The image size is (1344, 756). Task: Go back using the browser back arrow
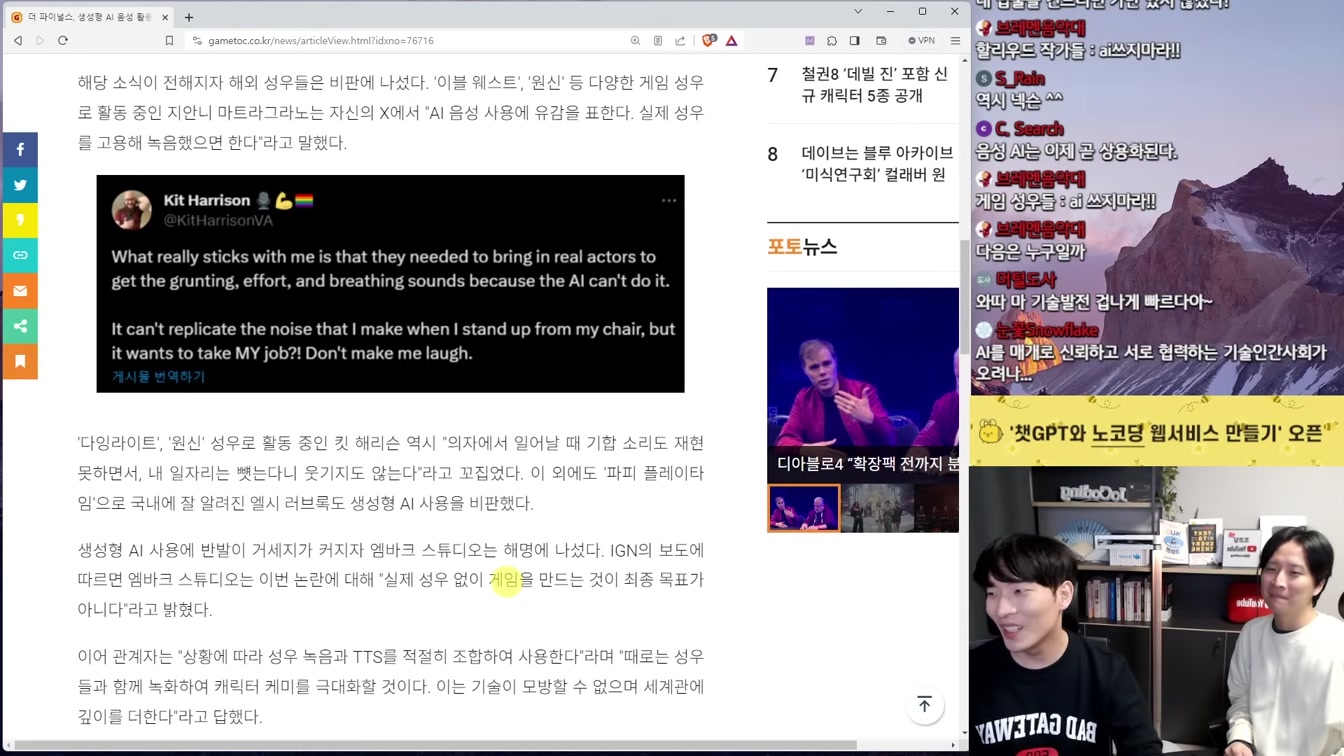pyautogui.click(x=18, y=41)
